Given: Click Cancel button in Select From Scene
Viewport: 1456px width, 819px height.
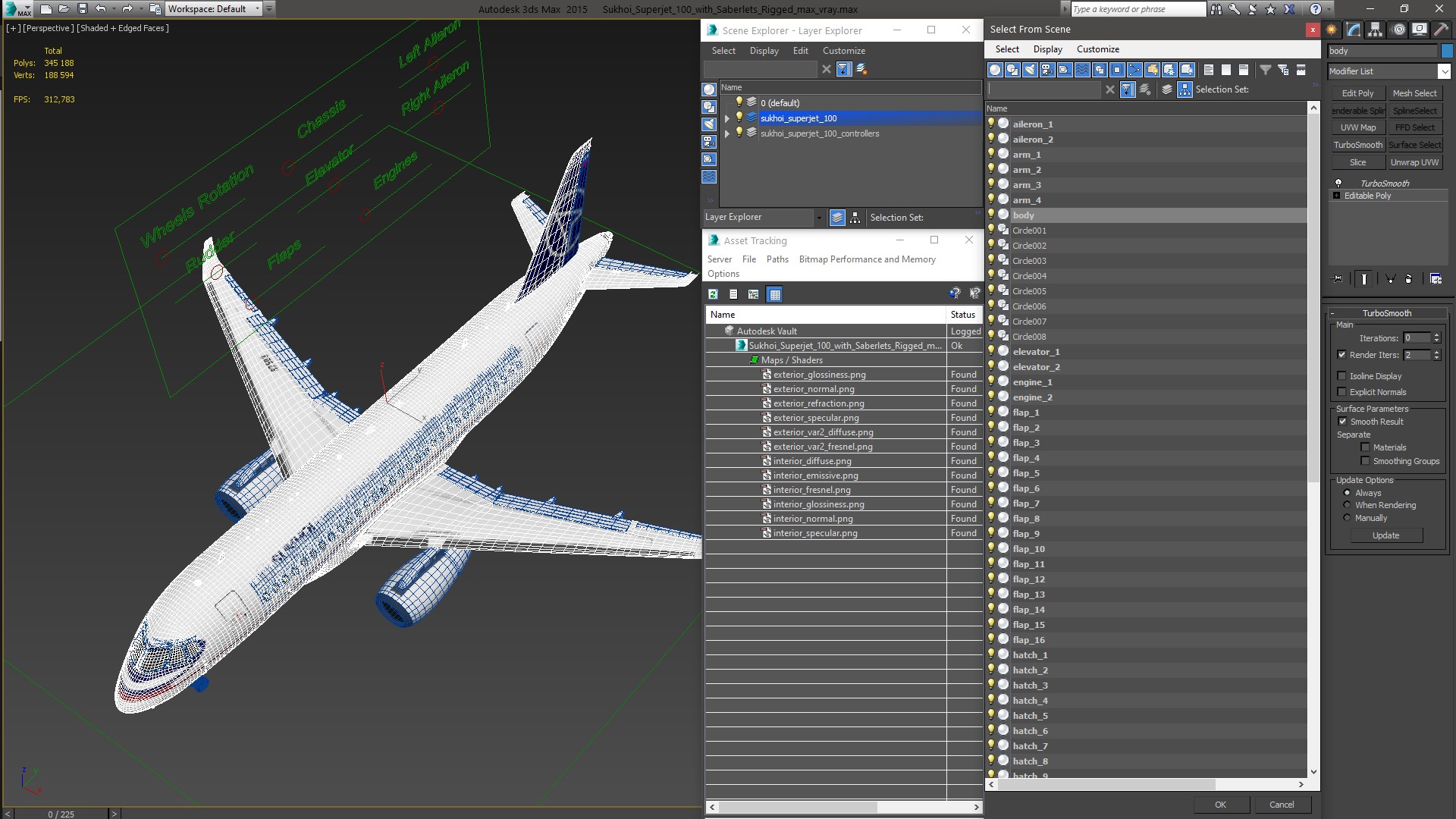Looking at the screenshot, I should tap(1282, 805).
